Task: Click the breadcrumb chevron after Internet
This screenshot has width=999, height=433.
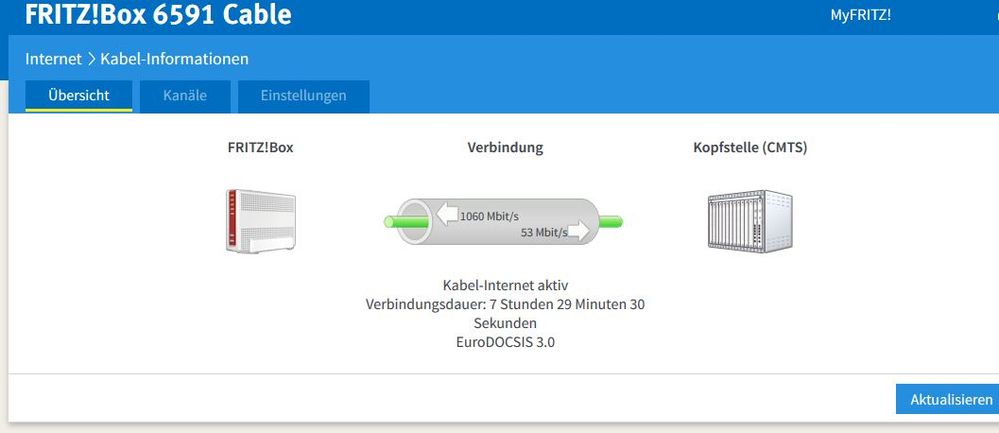Action: pos(91,60)
